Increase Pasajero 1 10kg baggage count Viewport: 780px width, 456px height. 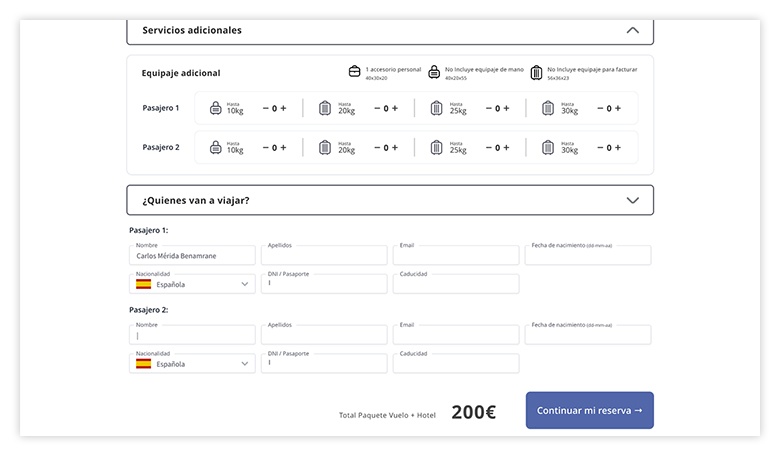pos(284,108)
